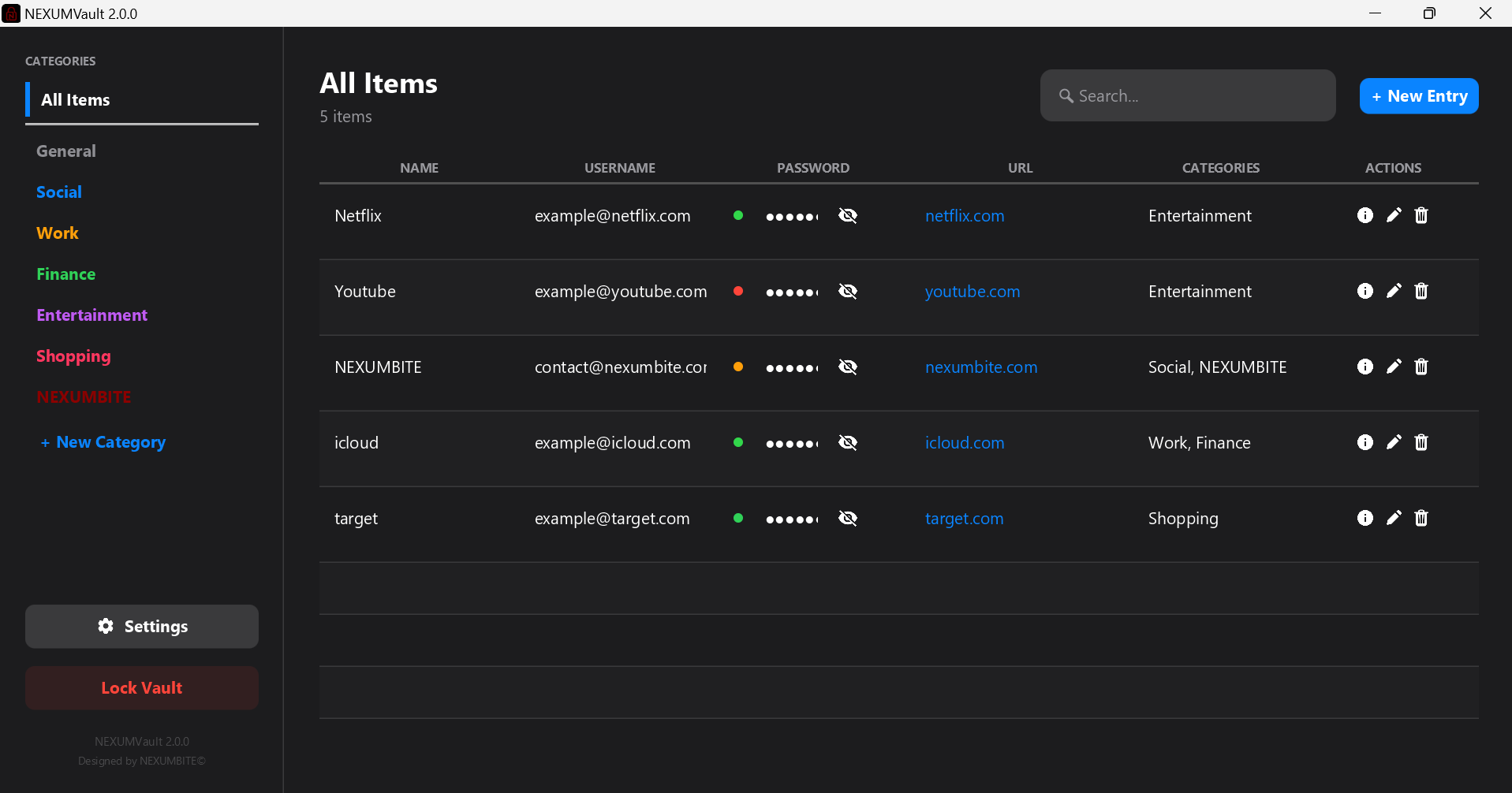Show the Youtube password
The width and height of the screenshot is (1512, 793).
(x=848, y=291)
